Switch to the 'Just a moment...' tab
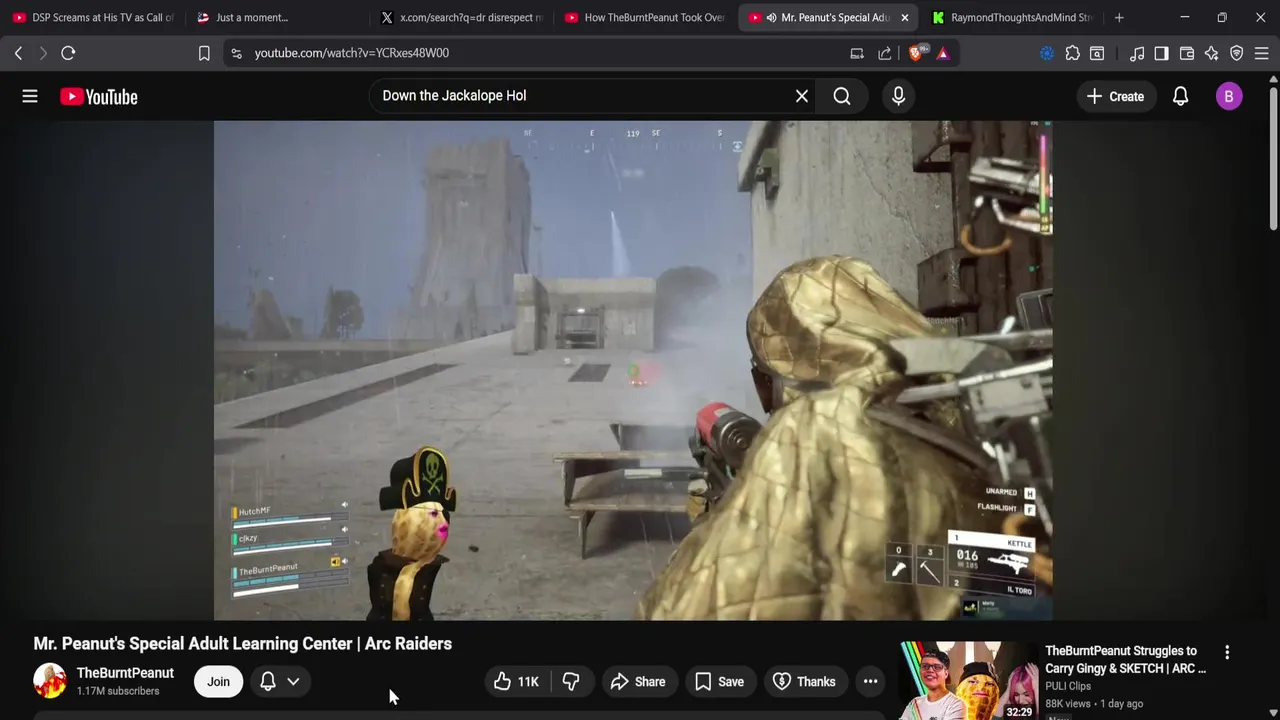 (276, 17)
